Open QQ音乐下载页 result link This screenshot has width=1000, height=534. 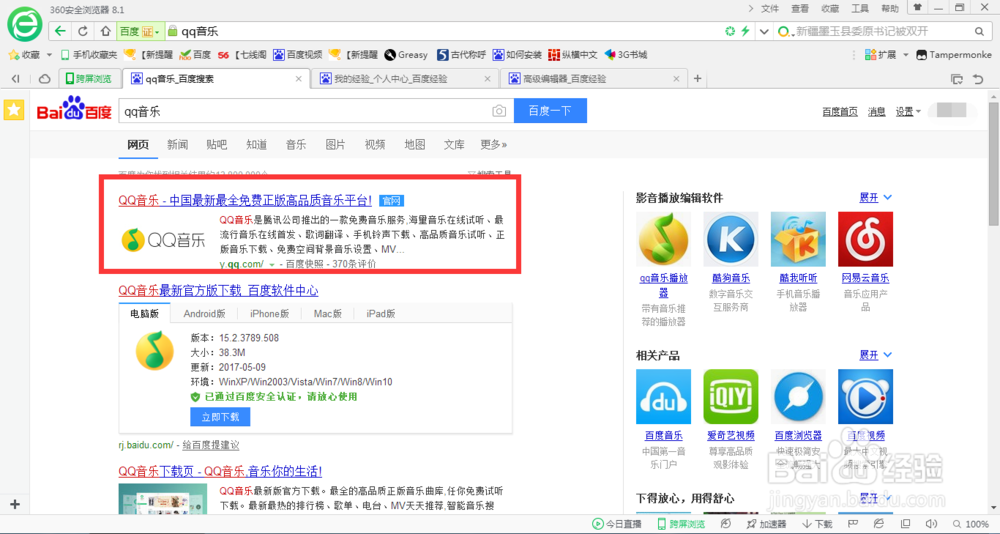tap(220, 472)
